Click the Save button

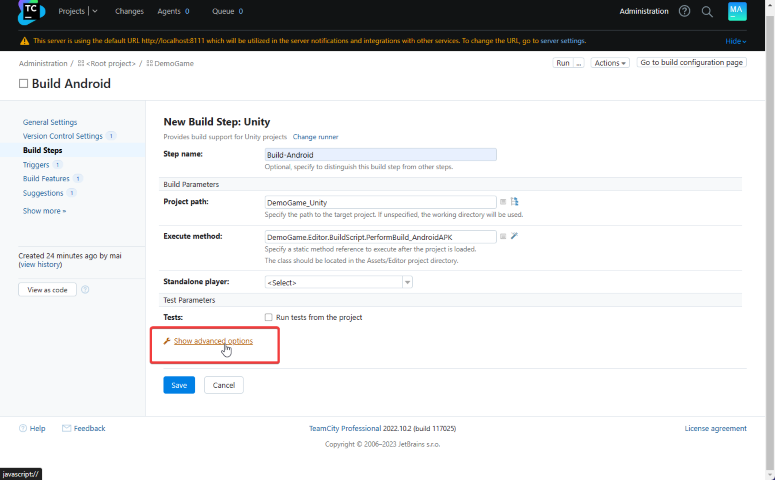click(x=179, y=385)
